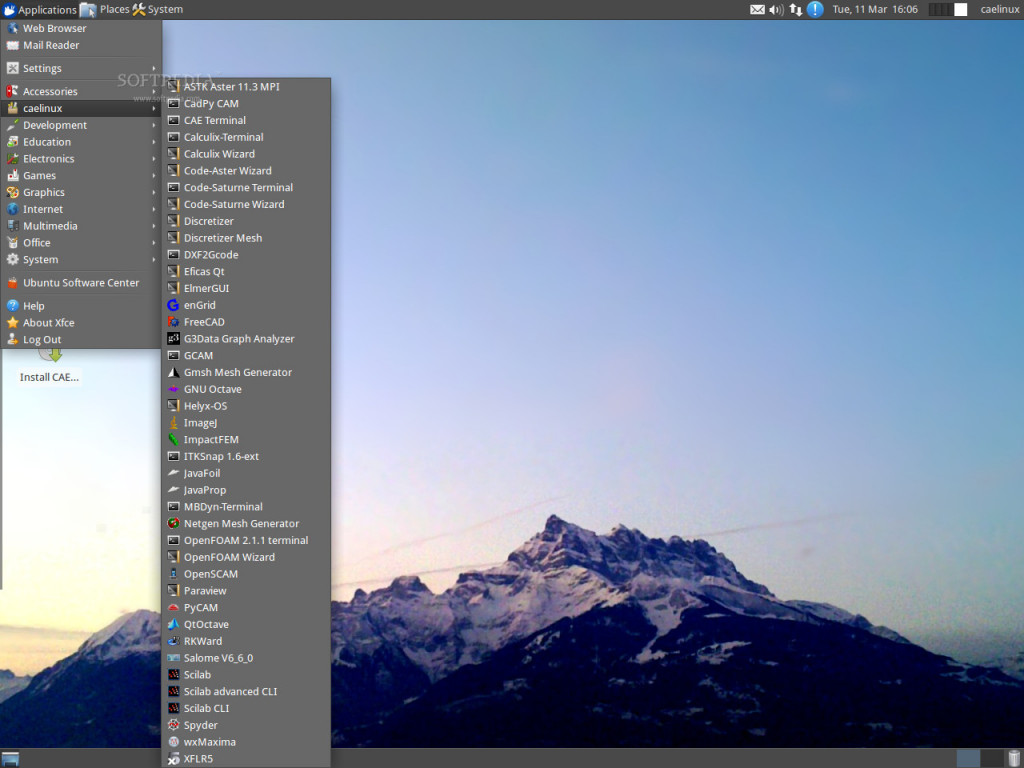Switch to the highlighted white workspace
This screenshot has height=768, width=1024.
pyautogui.click(x=961, y=10)
